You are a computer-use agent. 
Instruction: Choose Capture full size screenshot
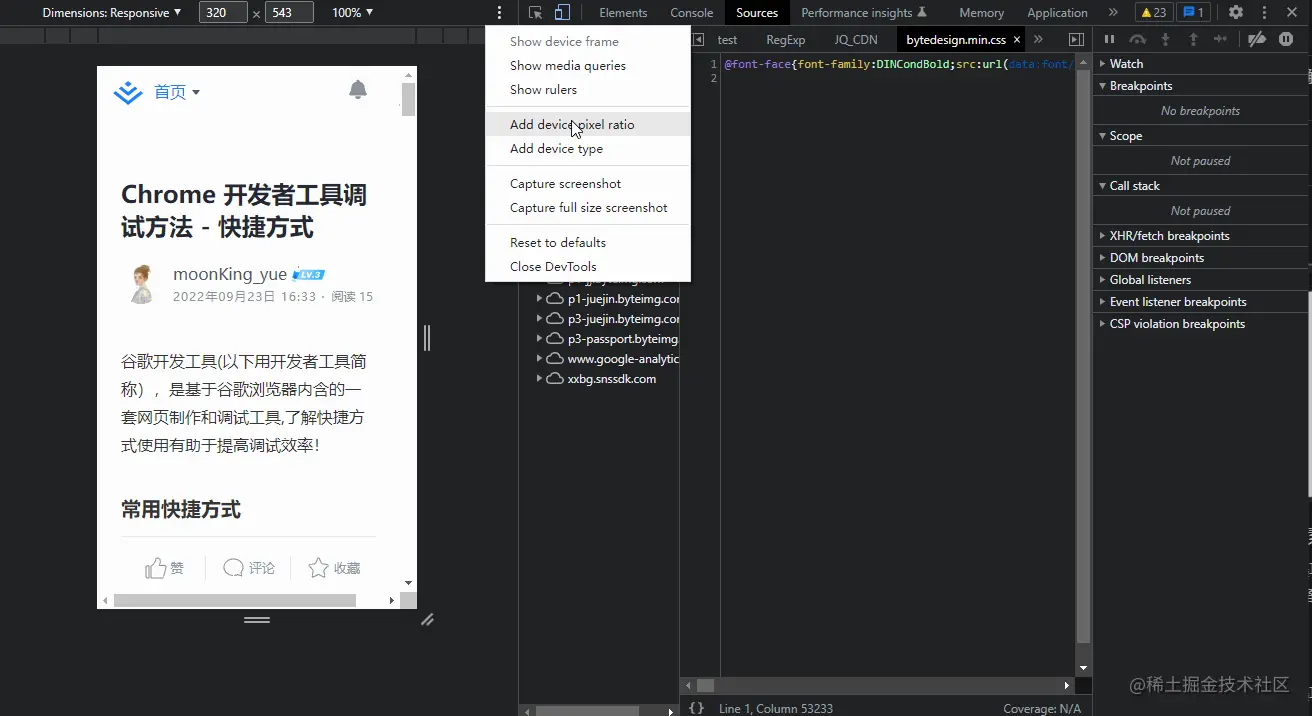point(588,208)
